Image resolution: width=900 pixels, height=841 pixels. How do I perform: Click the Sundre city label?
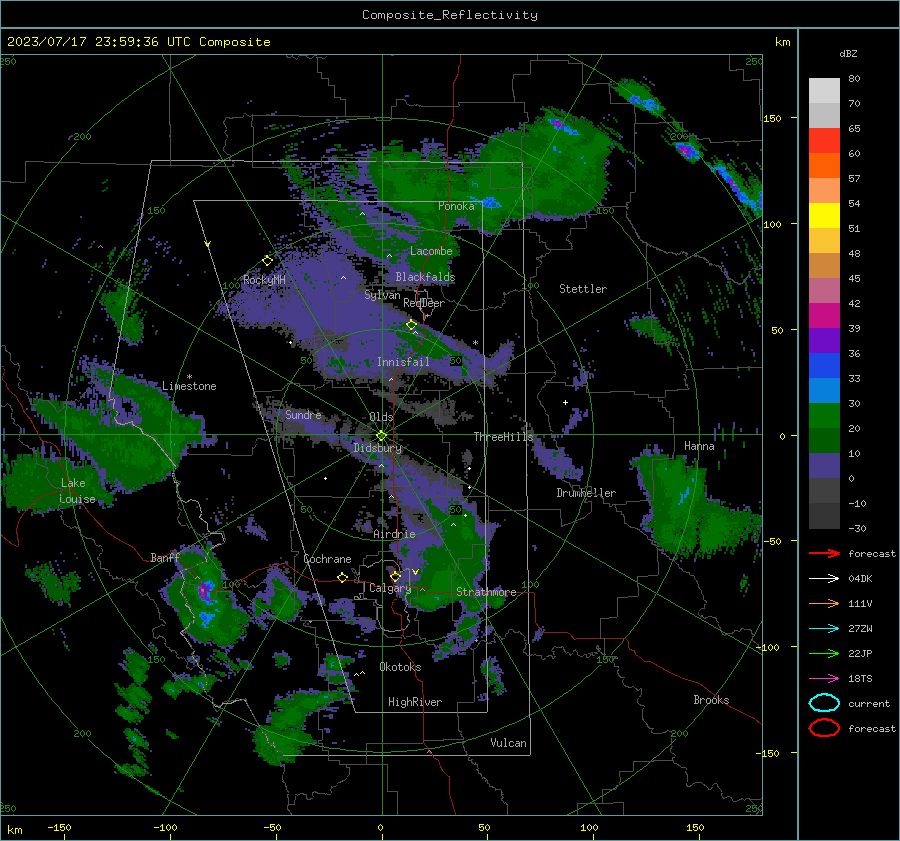[x=303, y=414]
